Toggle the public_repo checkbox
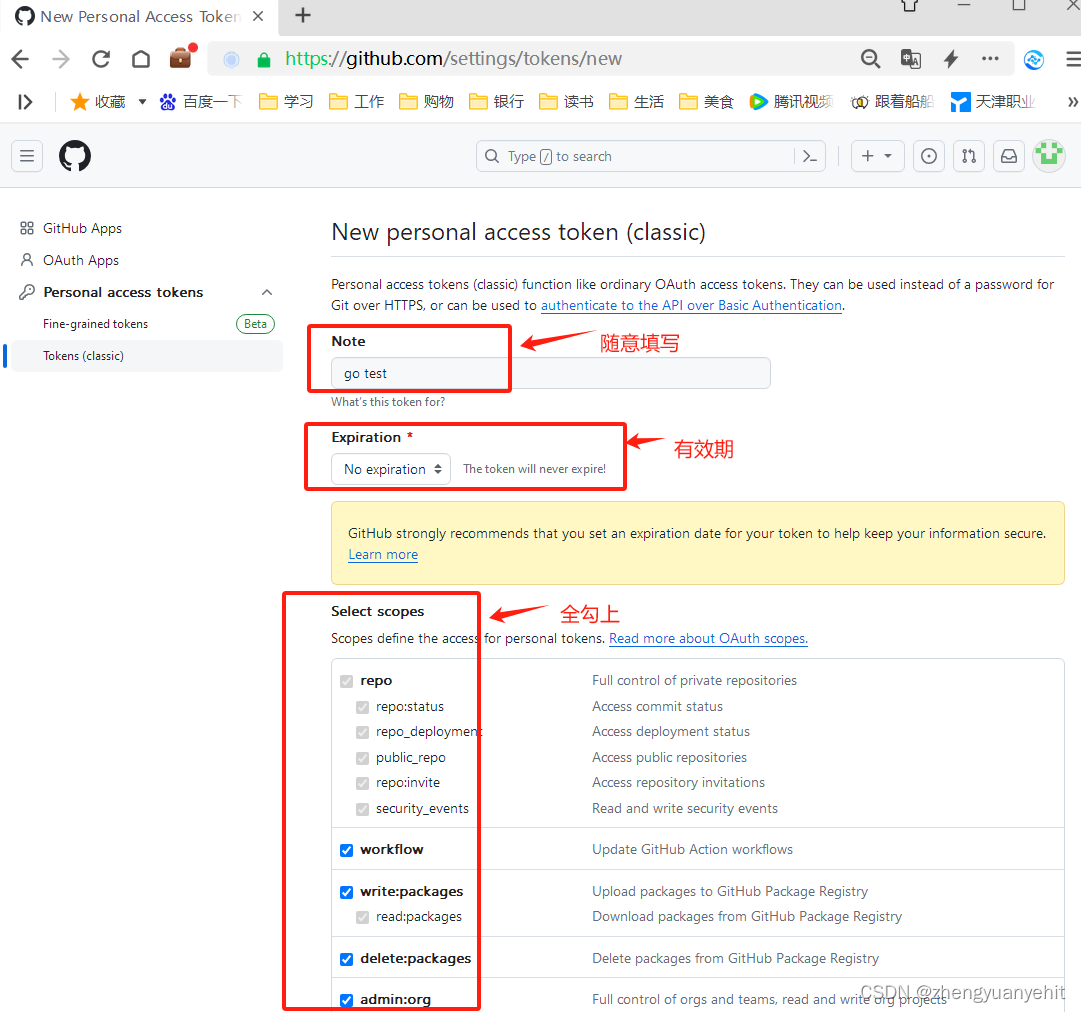 coord(363,758)
